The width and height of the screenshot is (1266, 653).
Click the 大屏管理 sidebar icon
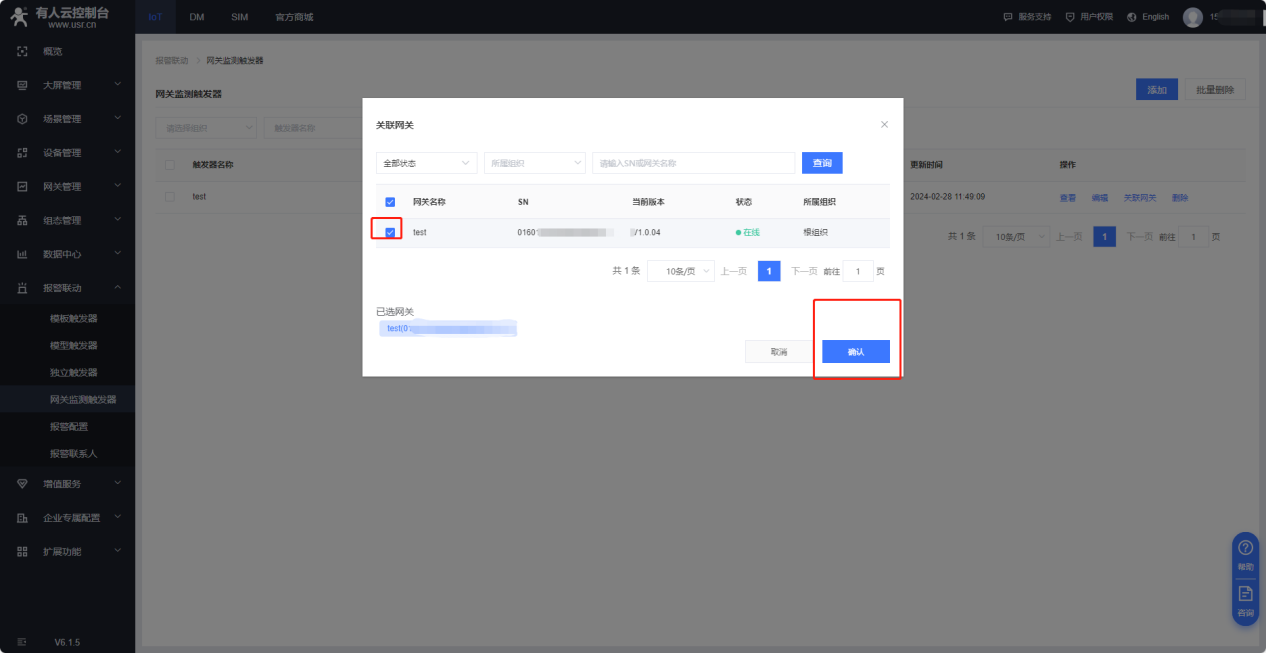click(22, 85)
